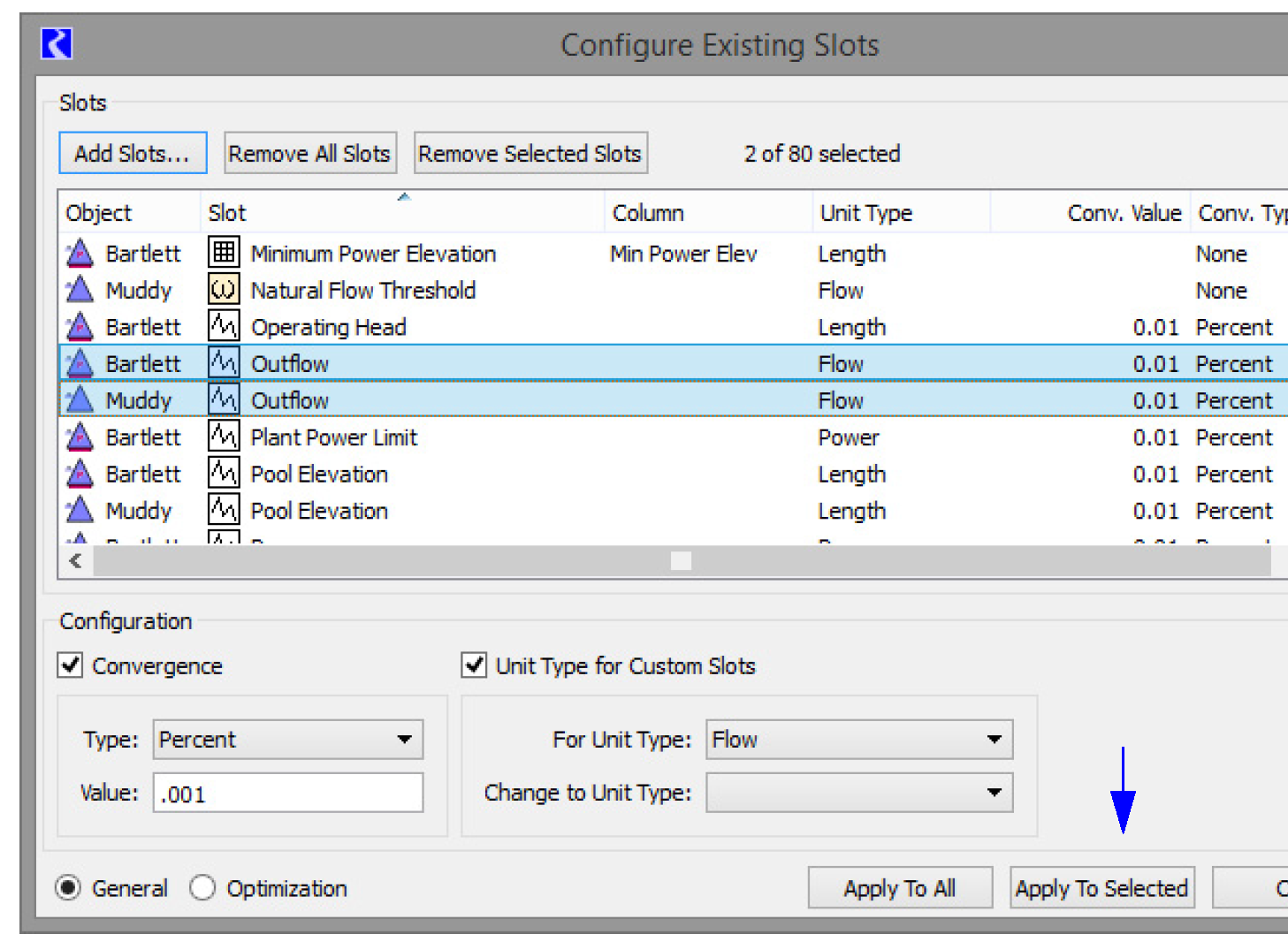Viewport: 1288px width, 942px height.
Task: Click the reservoir icon on Muddy Pool Elevation row
Action: click(80, 510)
